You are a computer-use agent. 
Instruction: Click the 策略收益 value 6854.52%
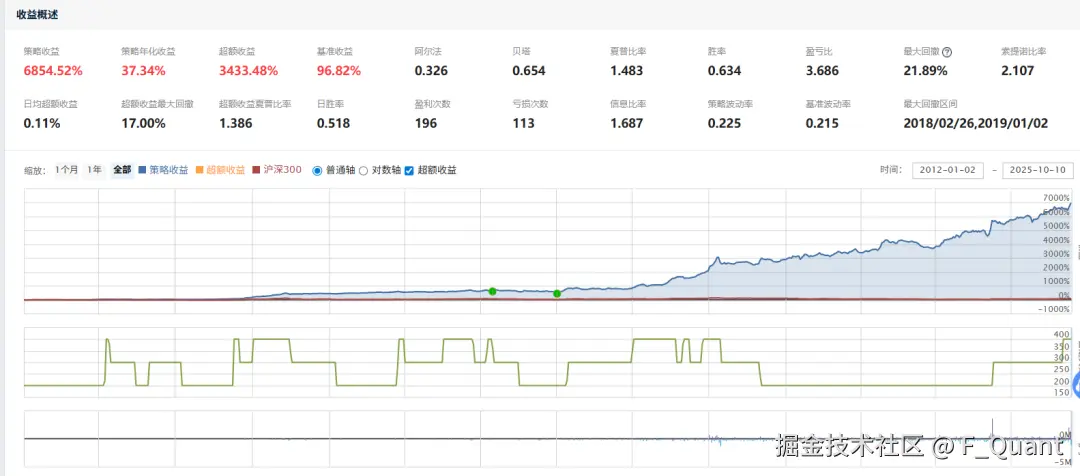[54, 70]
